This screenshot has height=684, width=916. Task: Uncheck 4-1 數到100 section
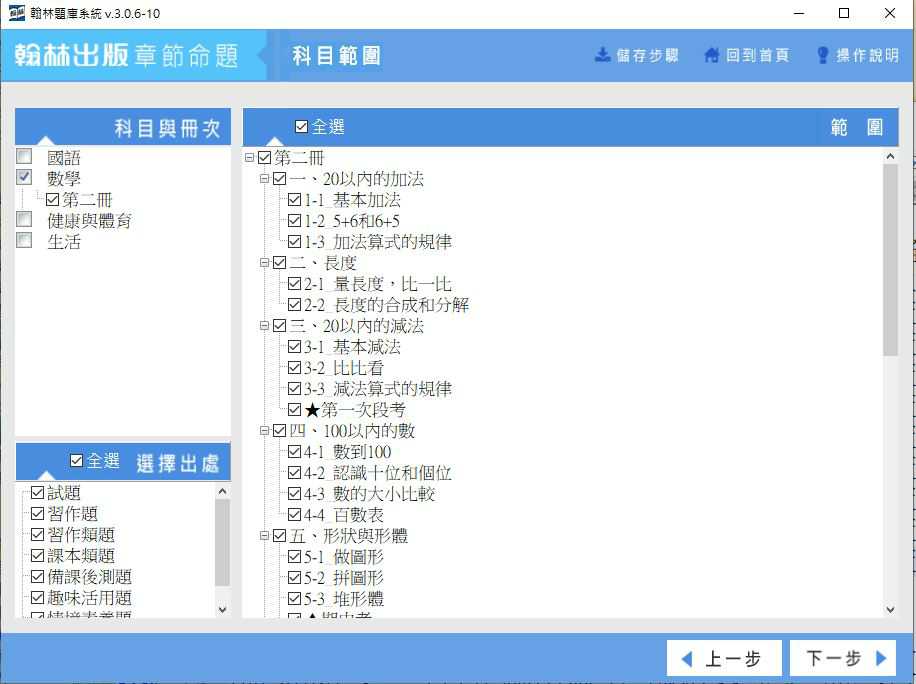click(x=294, y=452)
